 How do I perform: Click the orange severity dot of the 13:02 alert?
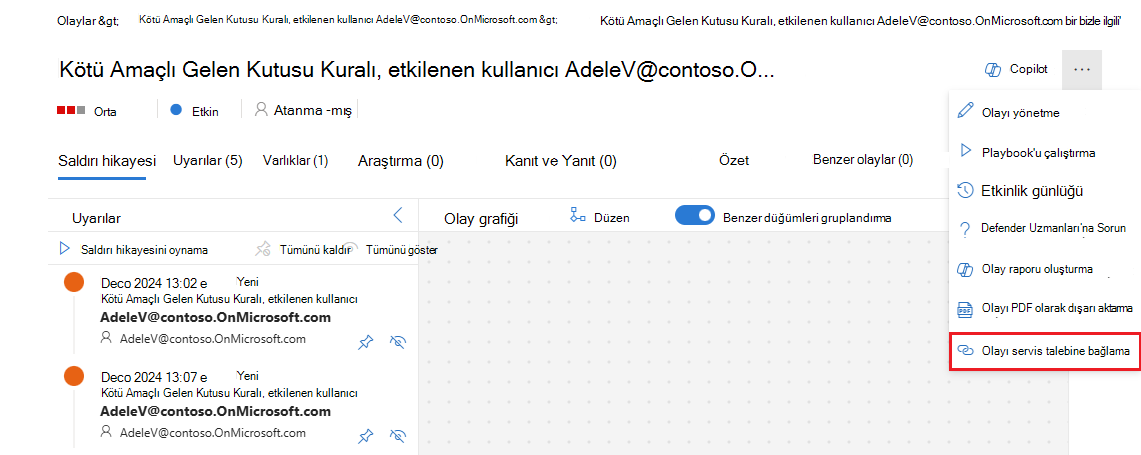(x=74, y=282)
